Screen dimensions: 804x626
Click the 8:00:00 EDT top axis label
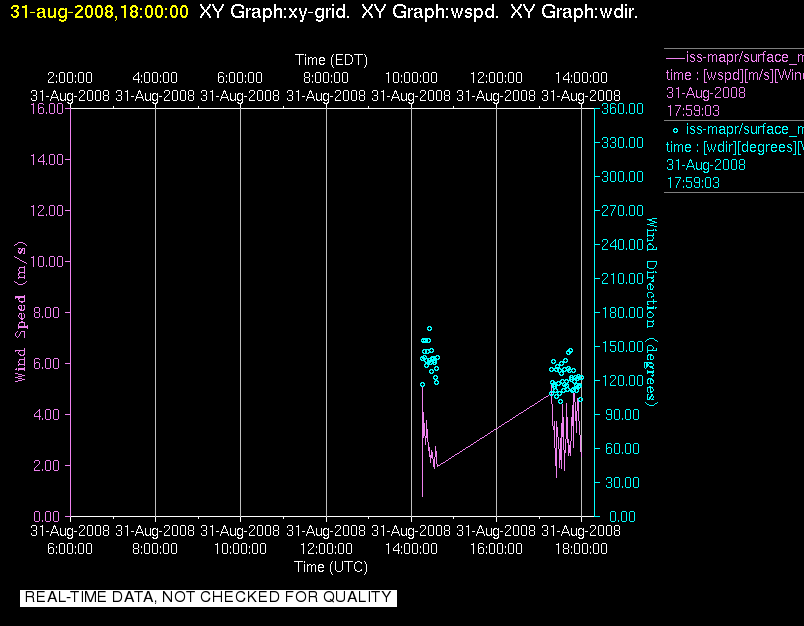[326, 78]
